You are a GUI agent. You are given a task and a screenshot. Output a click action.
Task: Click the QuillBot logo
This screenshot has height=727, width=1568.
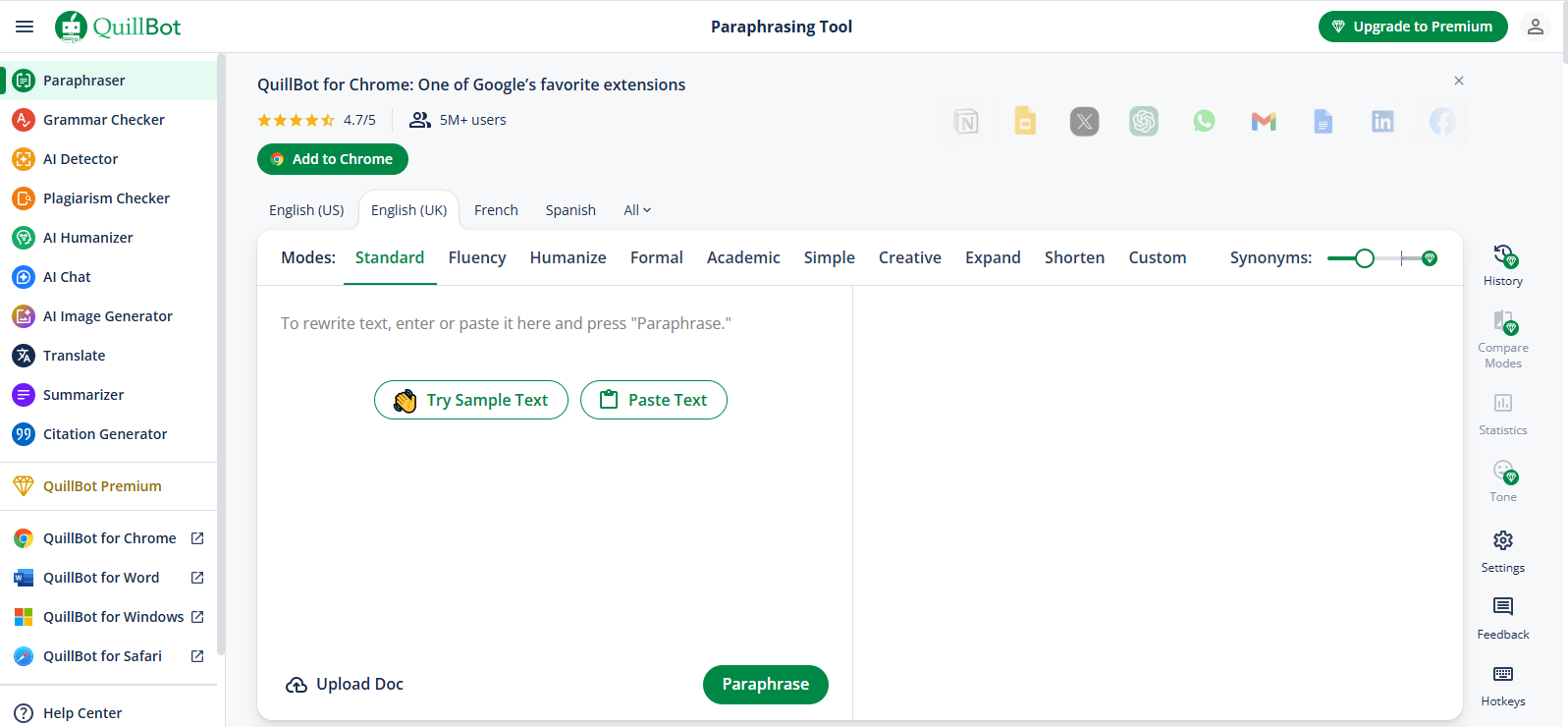point(118,27)
